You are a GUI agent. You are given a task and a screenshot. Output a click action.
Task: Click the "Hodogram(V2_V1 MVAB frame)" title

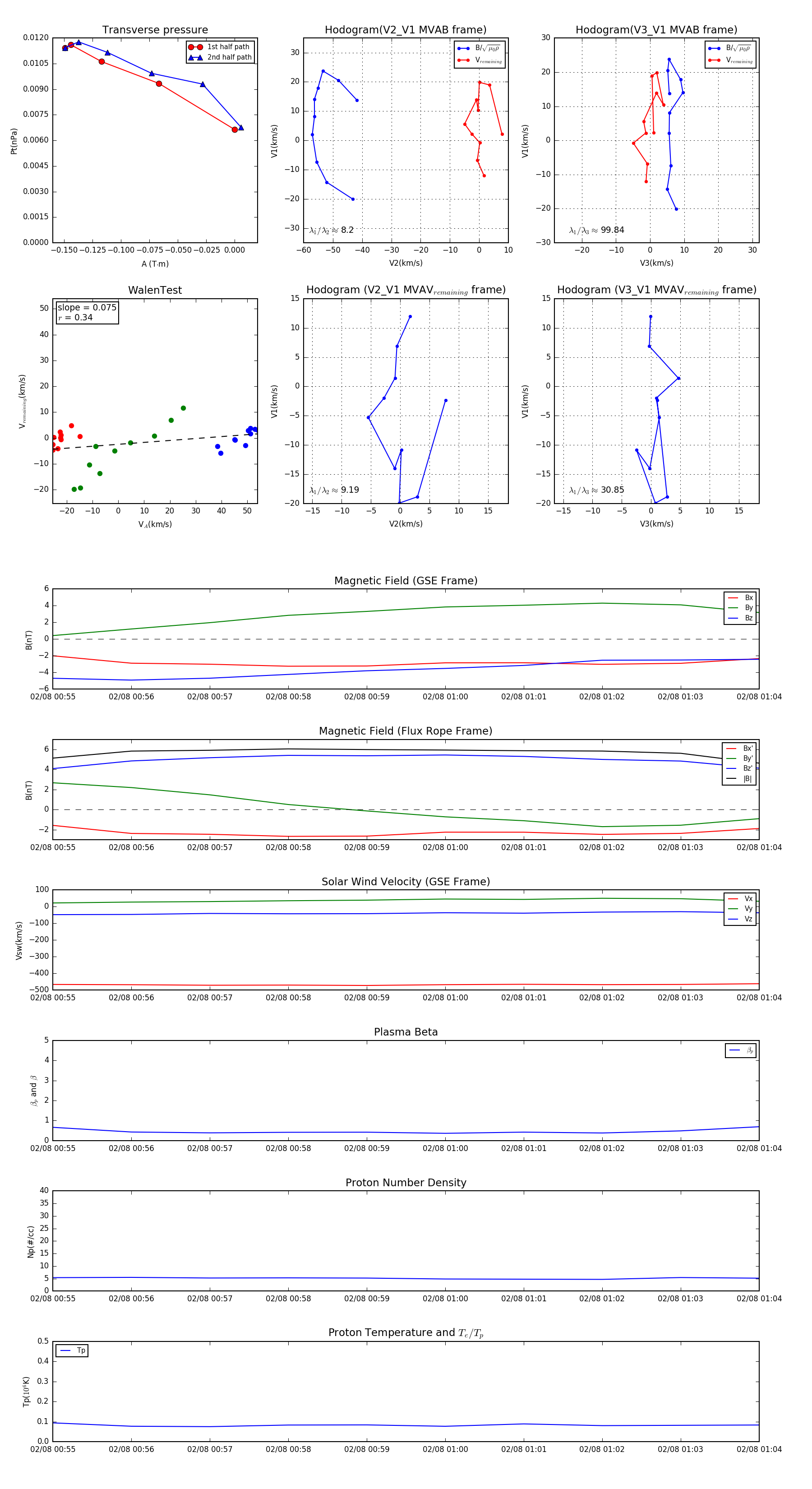(406, 30)
